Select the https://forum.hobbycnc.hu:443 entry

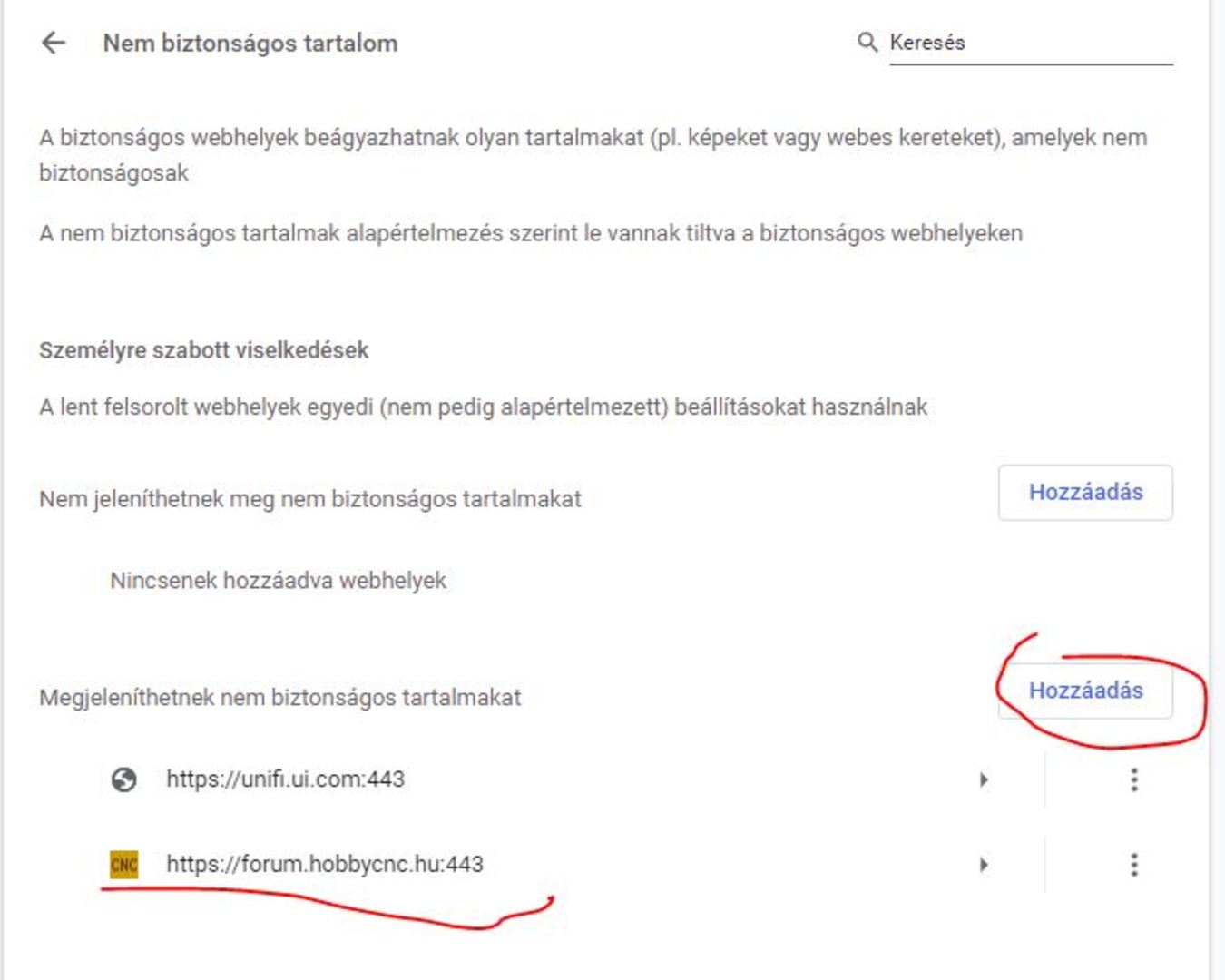point(324,864)
